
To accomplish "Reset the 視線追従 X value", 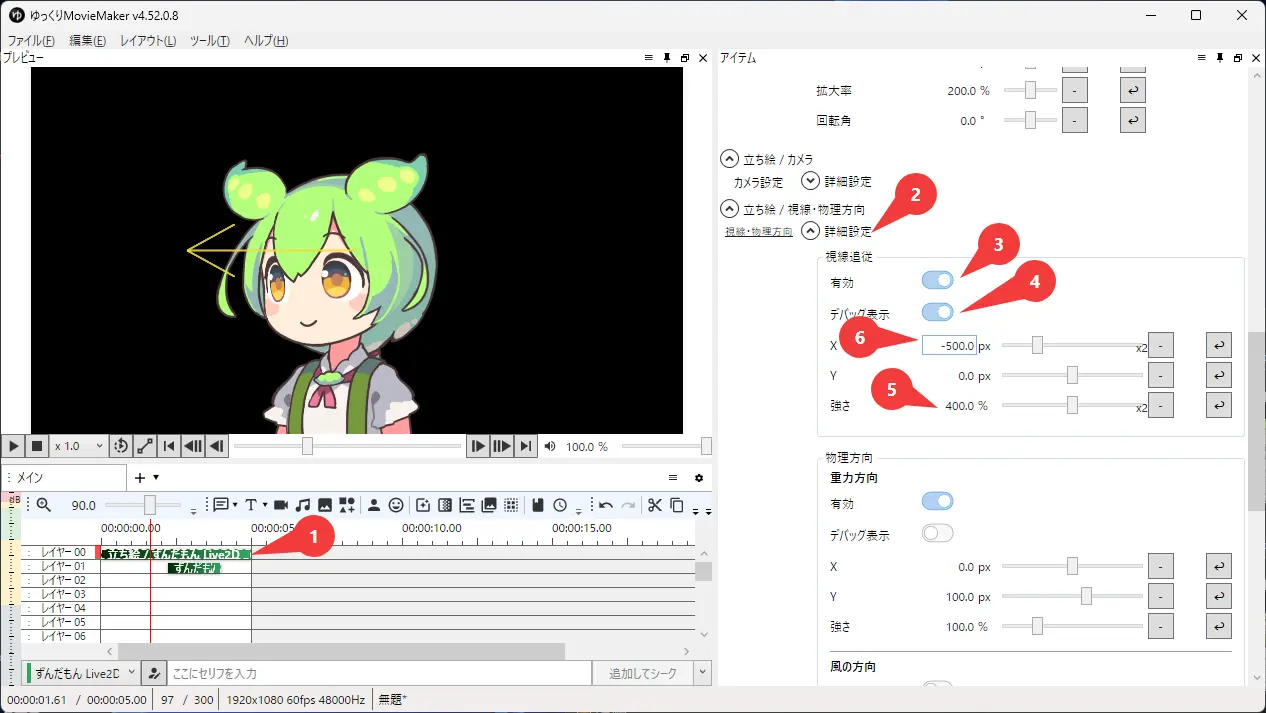I will (1218, 345).
